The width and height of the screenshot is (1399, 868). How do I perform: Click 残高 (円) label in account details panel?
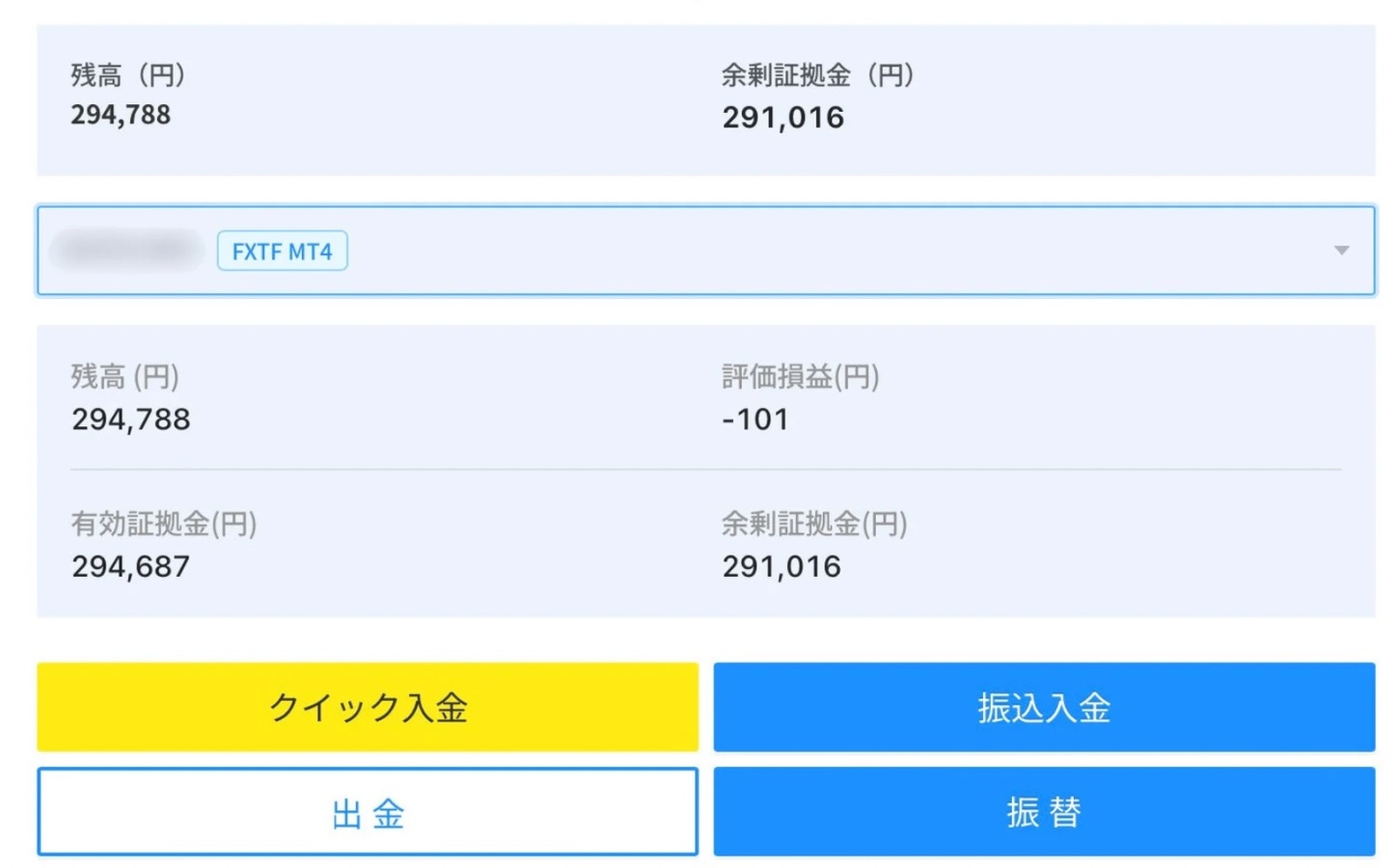(x=125, y=376)
